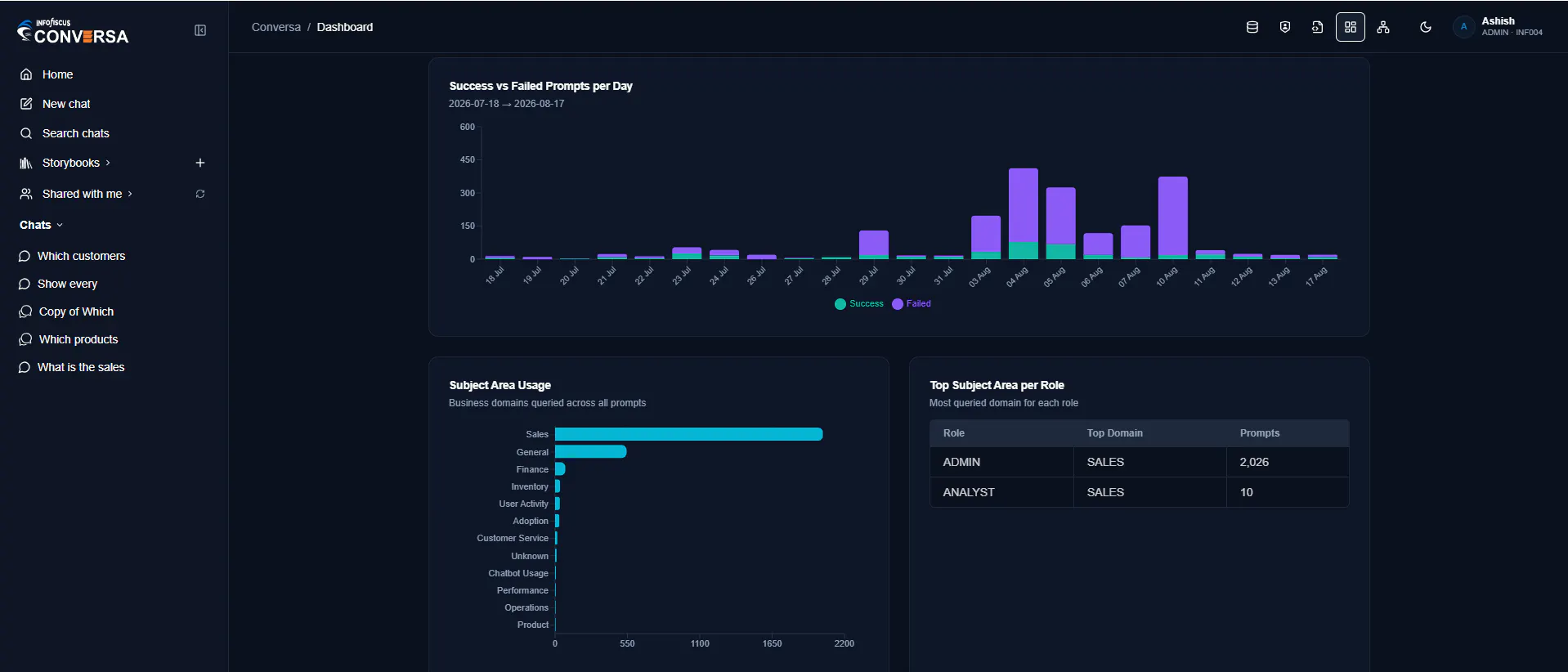Click 'Top Subject Area per Role' title
Screen dimensions: 1568x672
(x=997, y=385)
